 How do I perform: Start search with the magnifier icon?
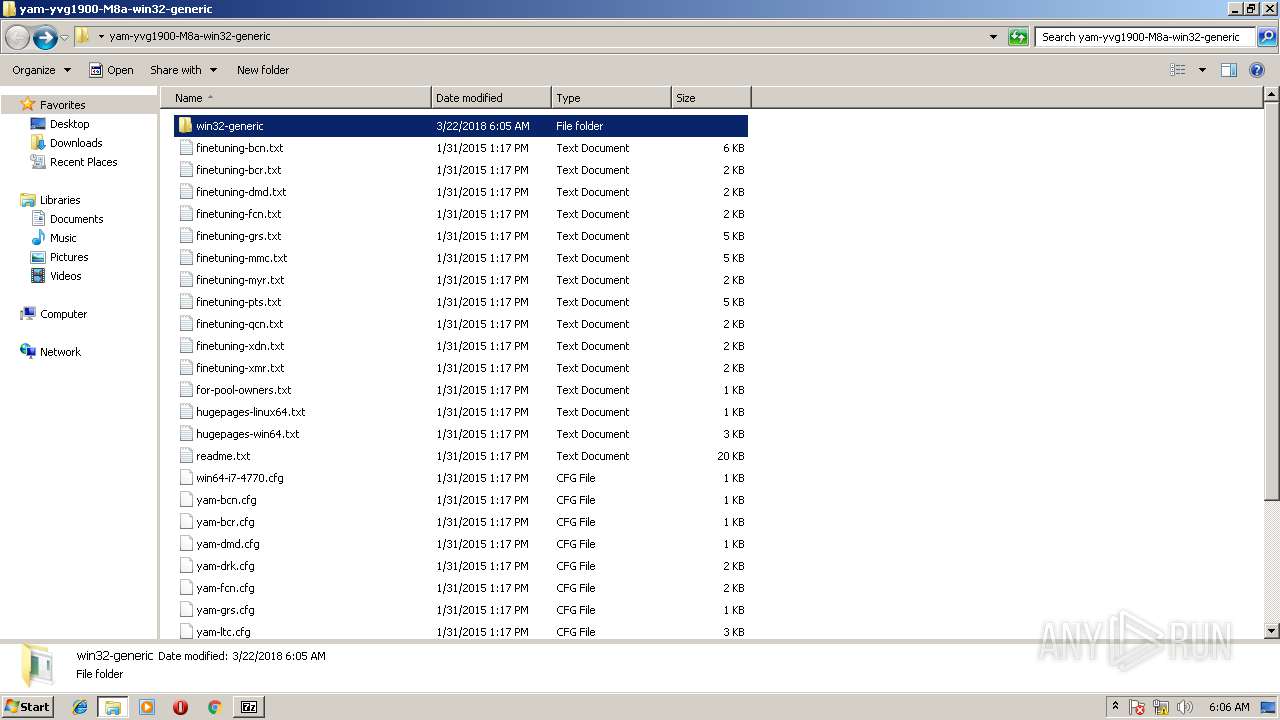pyautogui.click(x=1267, y=37)
